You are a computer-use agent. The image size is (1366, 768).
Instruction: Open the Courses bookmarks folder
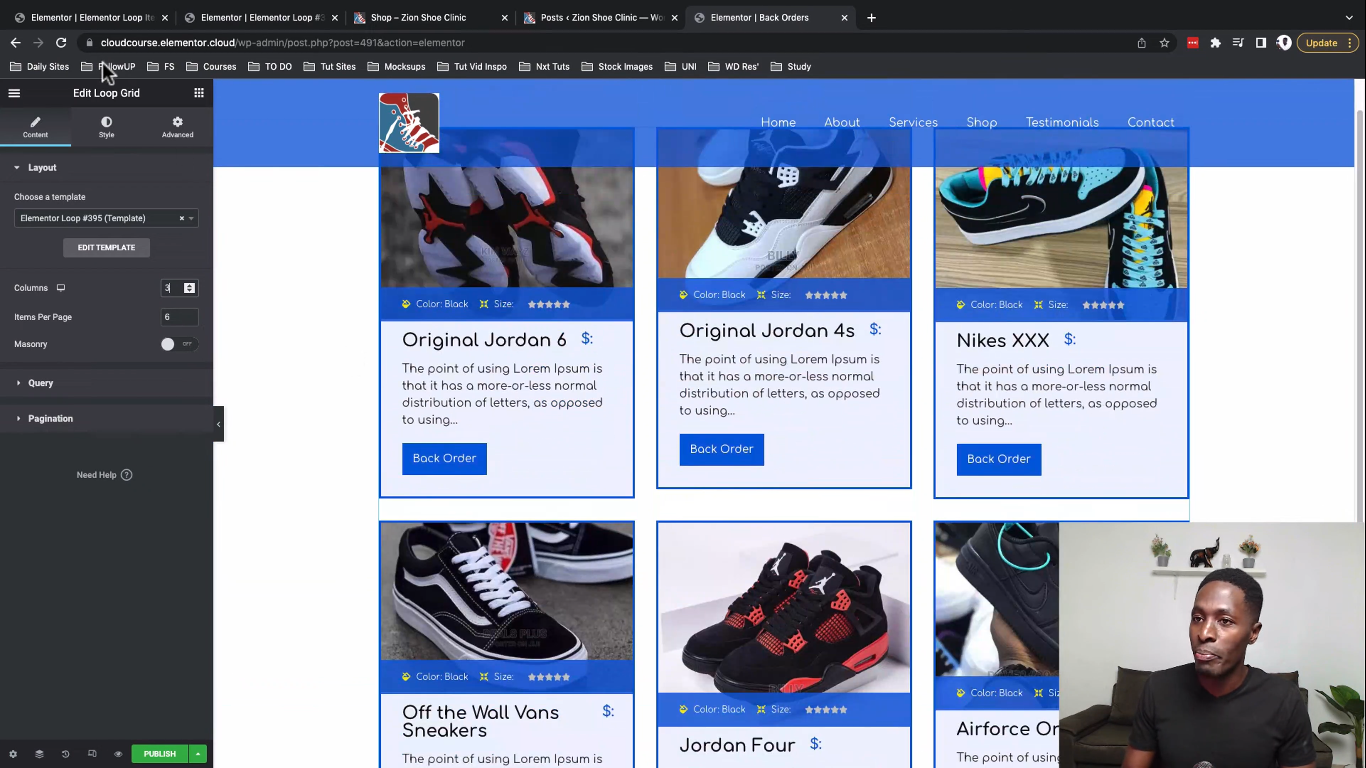pyautogui.click(x=211, y=67)
